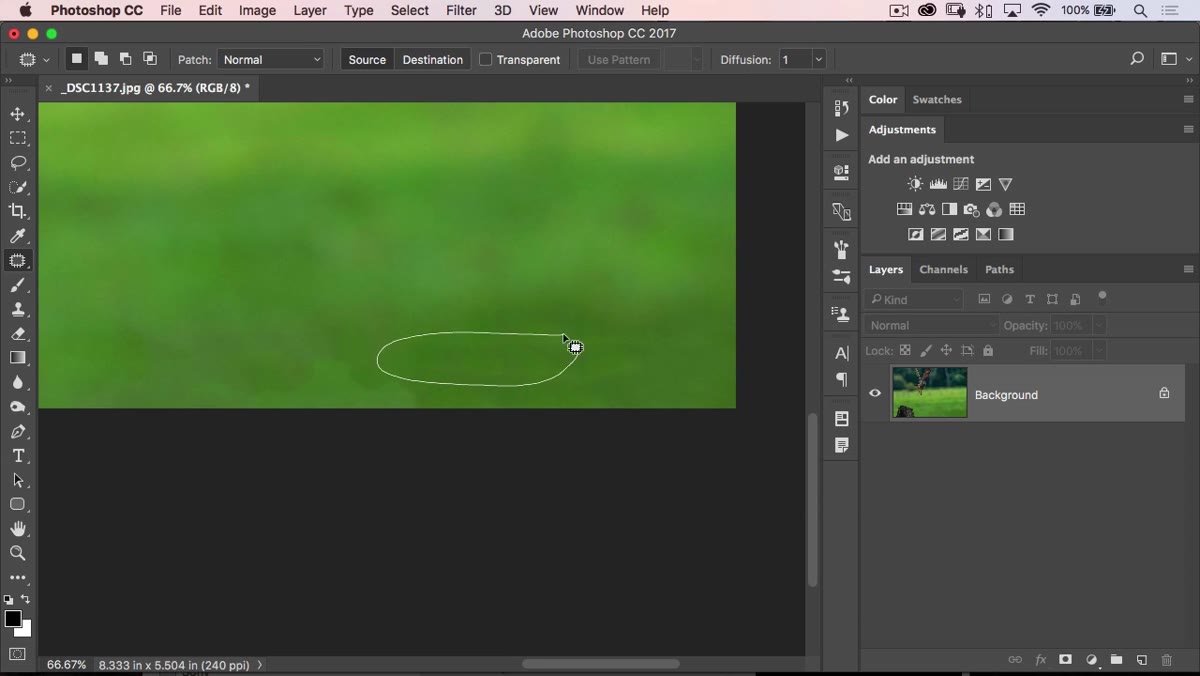Select the Pen tool
The image size is (1200, 676).
tap(18, 431)
